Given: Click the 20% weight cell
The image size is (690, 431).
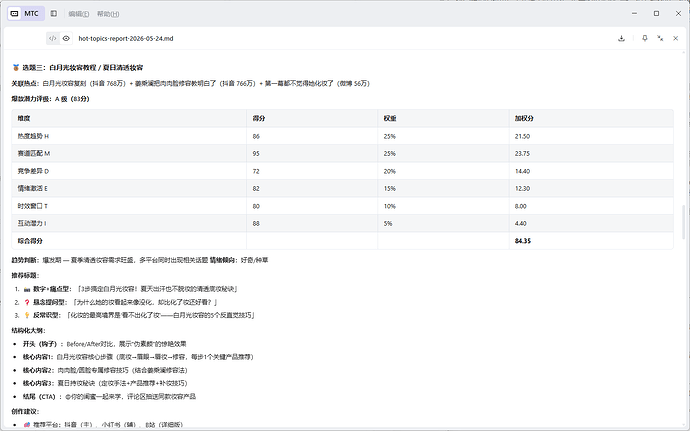Looking at the screenshot, I should click(x=389, y=171).
